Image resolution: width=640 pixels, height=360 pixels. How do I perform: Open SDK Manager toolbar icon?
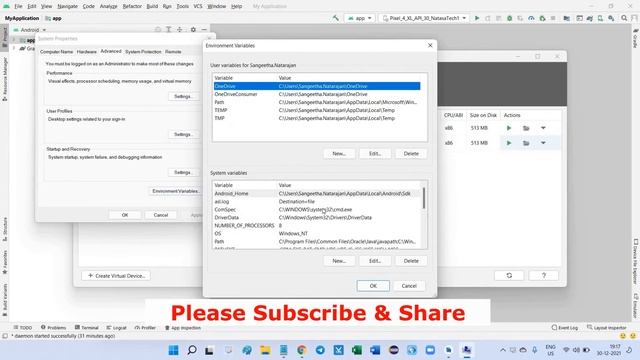point(611,18)
